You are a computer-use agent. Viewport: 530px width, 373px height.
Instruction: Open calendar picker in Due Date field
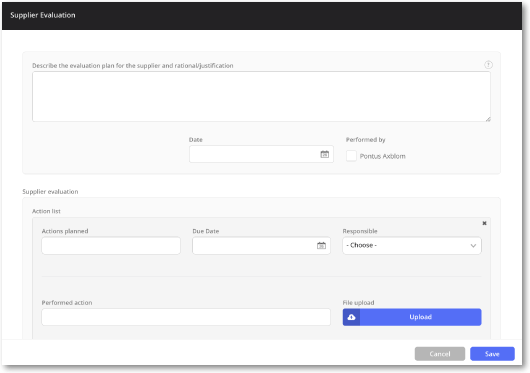[321, 245]
